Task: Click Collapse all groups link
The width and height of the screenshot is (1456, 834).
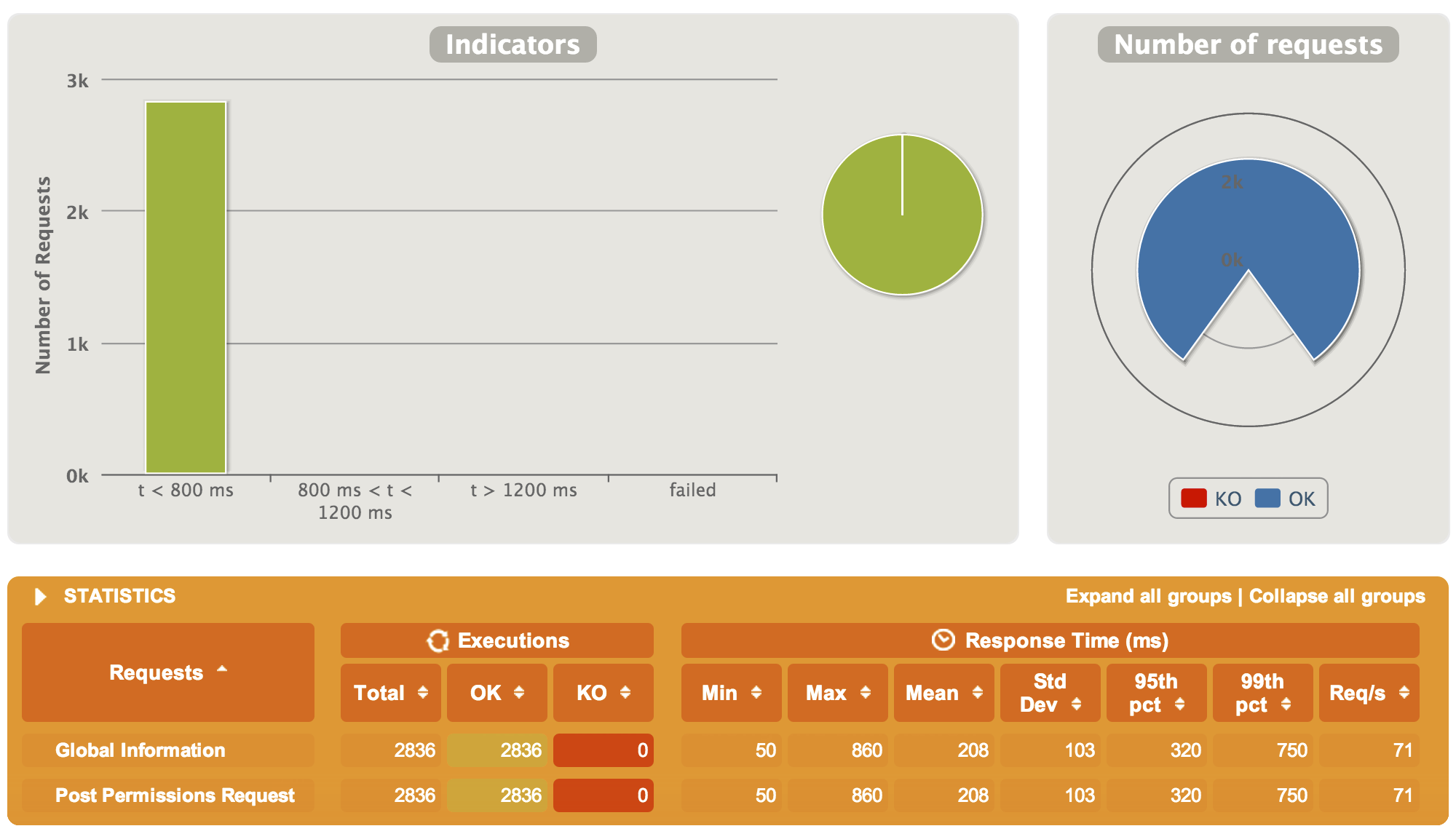Action: [x=1337, y=596]
